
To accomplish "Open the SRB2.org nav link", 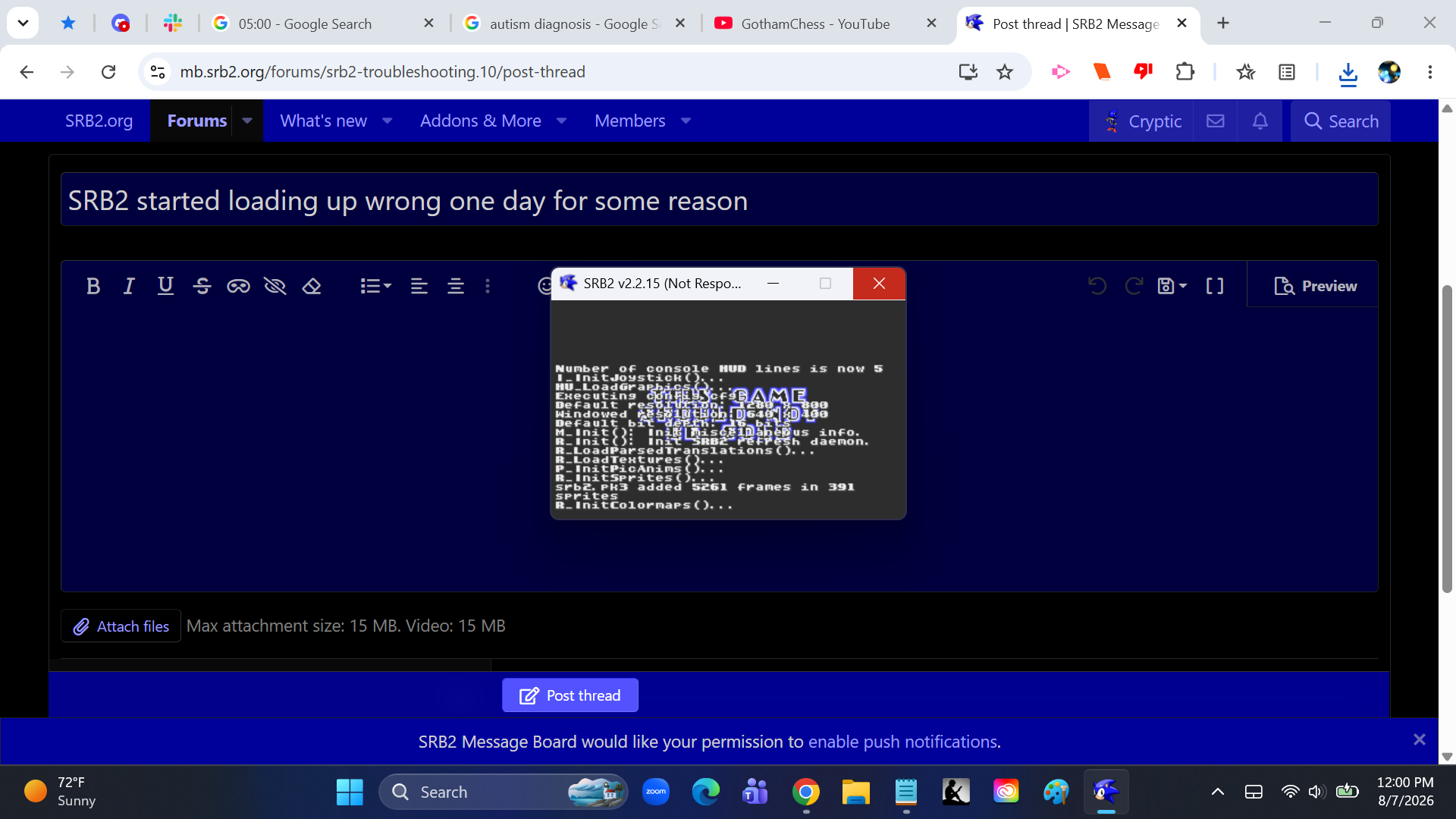I will click(99, 121).
